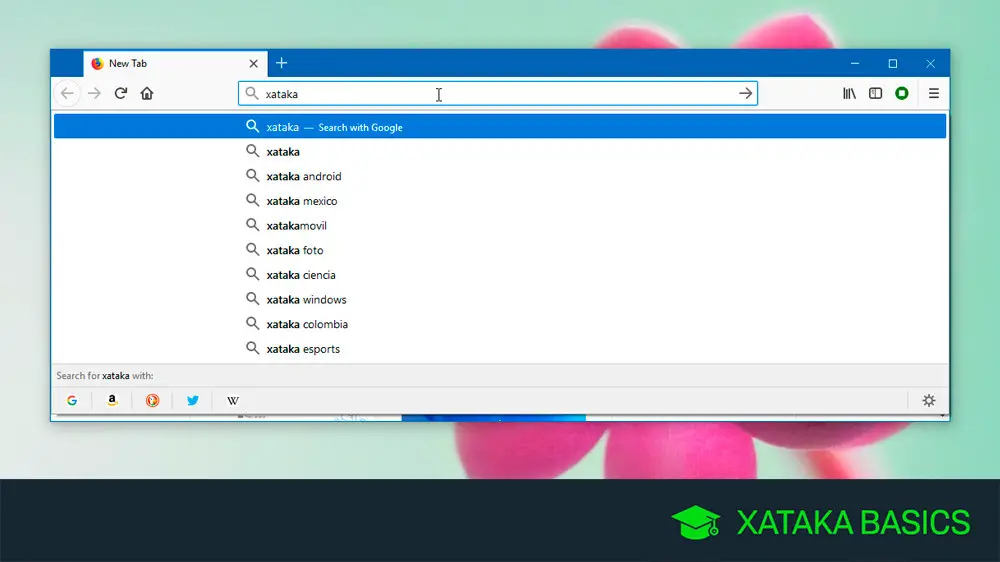Minimize the Firefox window
The height and width of the screenshot is (562, 1000).
point(855,64)
